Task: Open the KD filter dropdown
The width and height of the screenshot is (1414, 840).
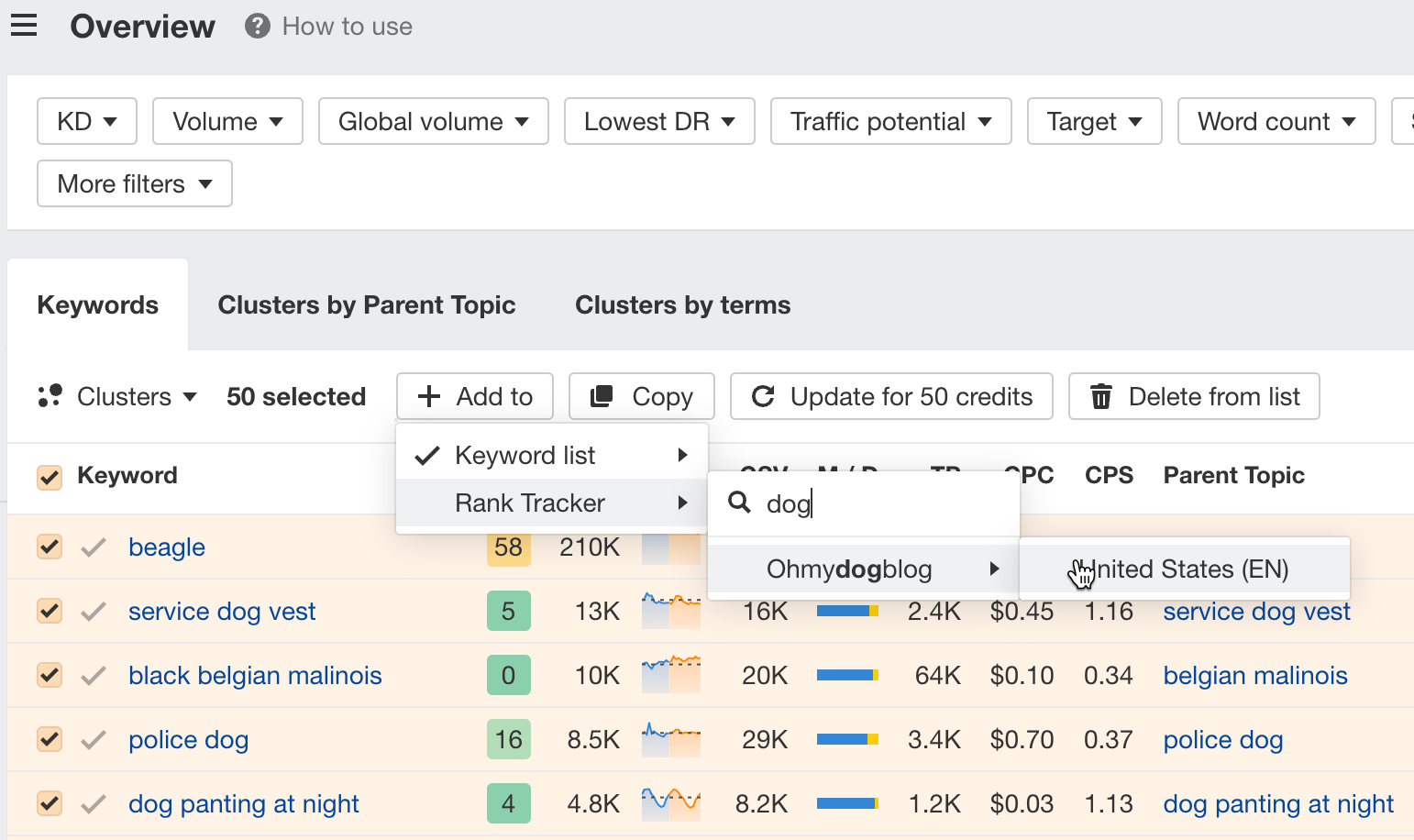Action: (x=86, y=121)
